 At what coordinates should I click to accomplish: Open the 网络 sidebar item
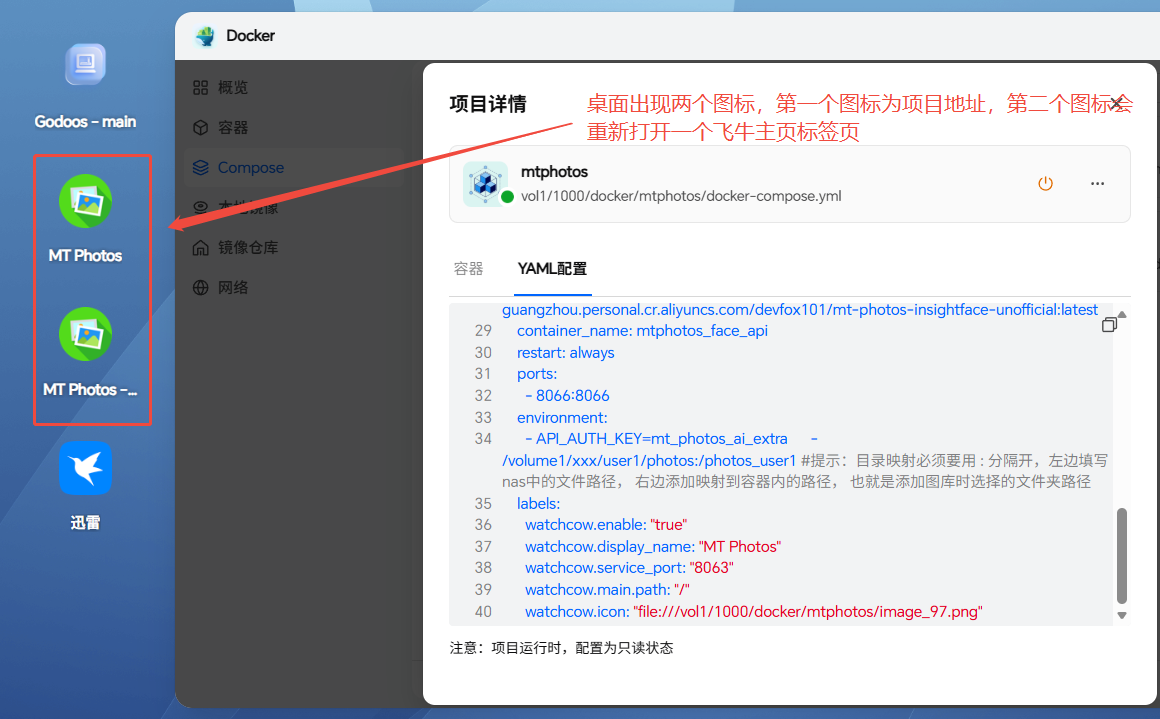pyautogui.click(x=293, y=287)
